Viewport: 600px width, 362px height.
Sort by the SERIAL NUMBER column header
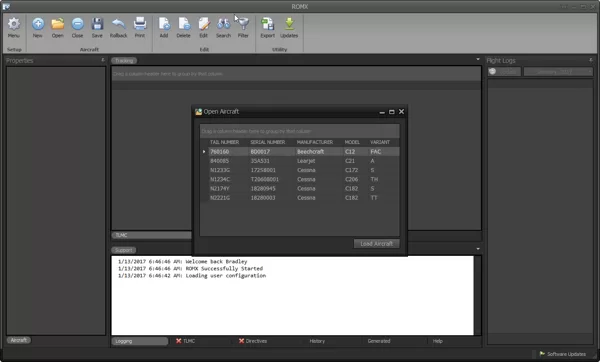pos(267,142)
